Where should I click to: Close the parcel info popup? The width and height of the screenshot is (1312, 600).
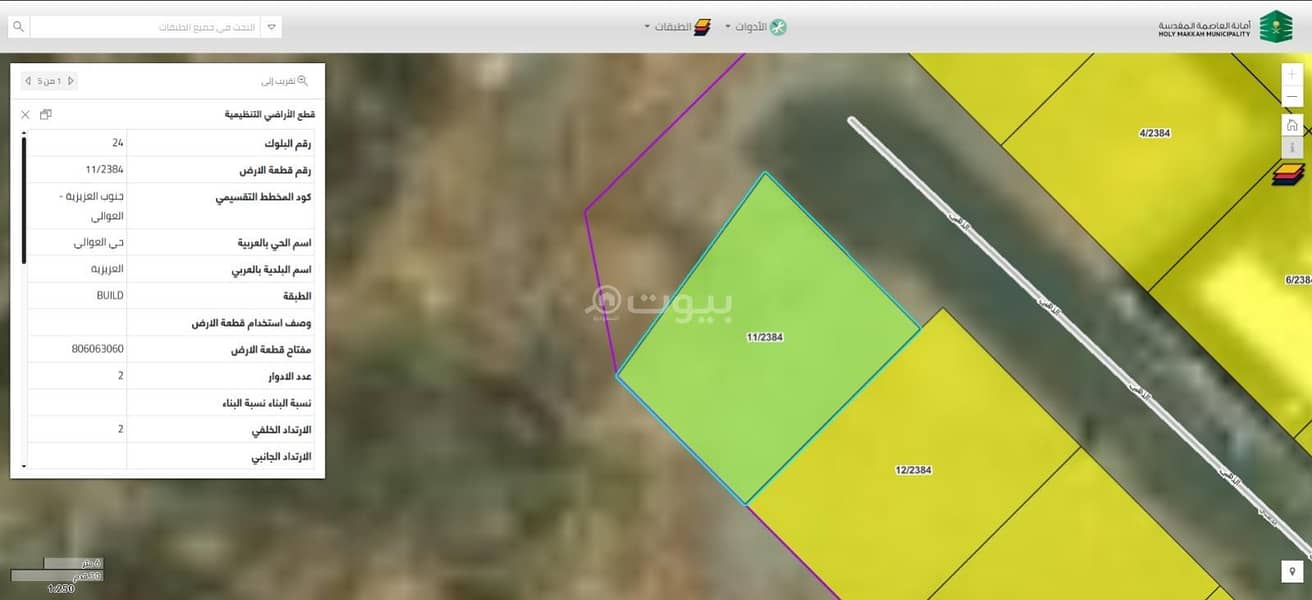[26, 115]
